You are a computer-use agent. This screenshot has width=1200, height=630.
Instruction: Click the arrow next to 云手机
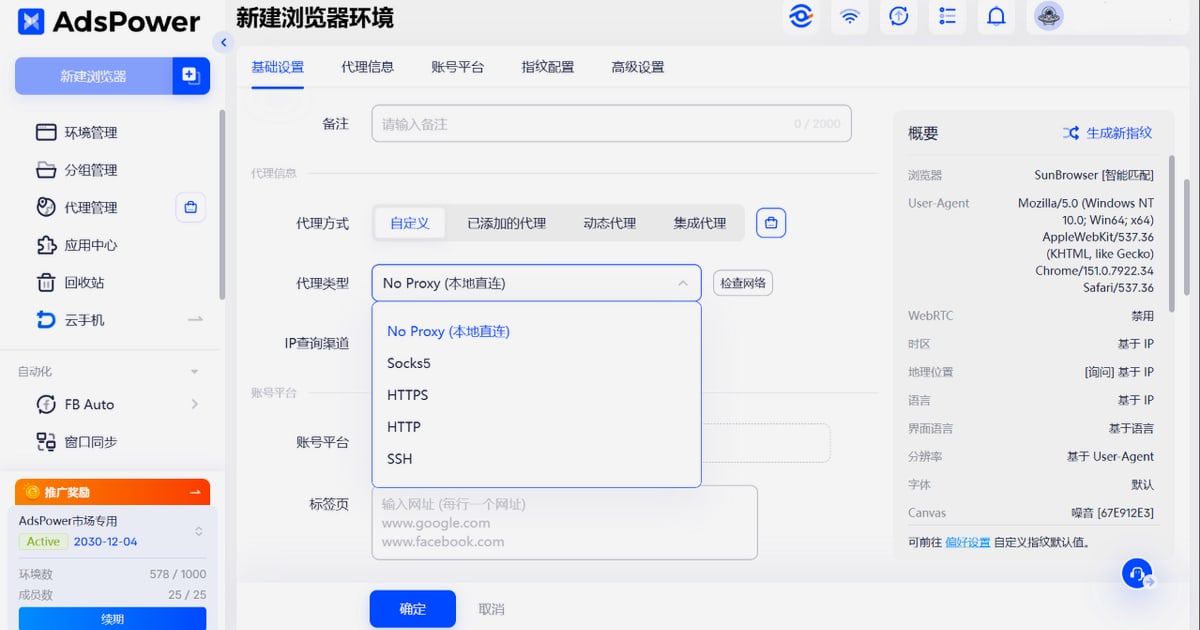tap(195, 319)
